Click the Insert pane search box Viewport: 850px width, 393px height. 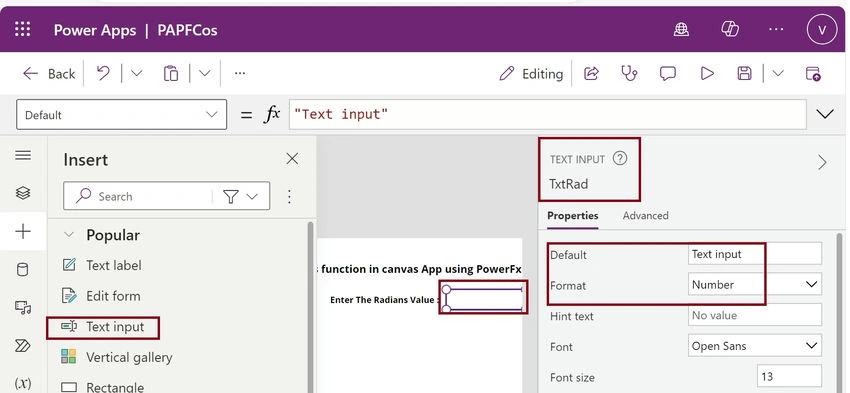coord(138,196)
